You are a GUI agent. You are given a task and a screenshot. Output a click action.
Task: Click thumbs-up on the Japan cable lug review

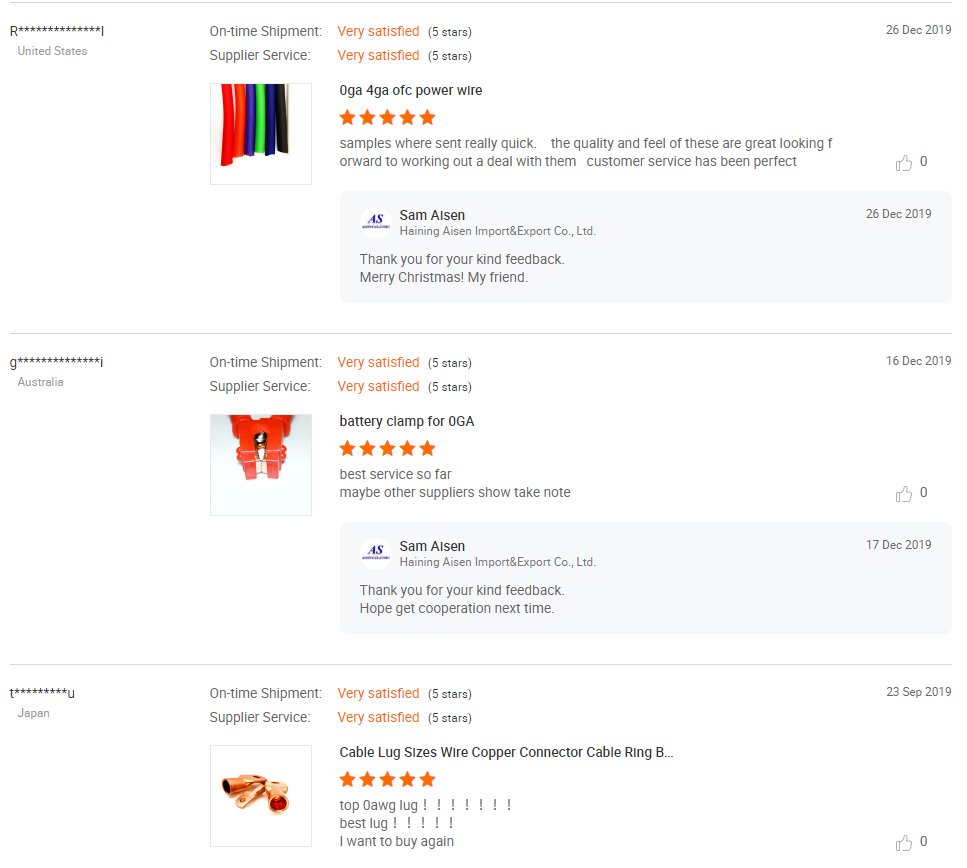click(904, 843)
